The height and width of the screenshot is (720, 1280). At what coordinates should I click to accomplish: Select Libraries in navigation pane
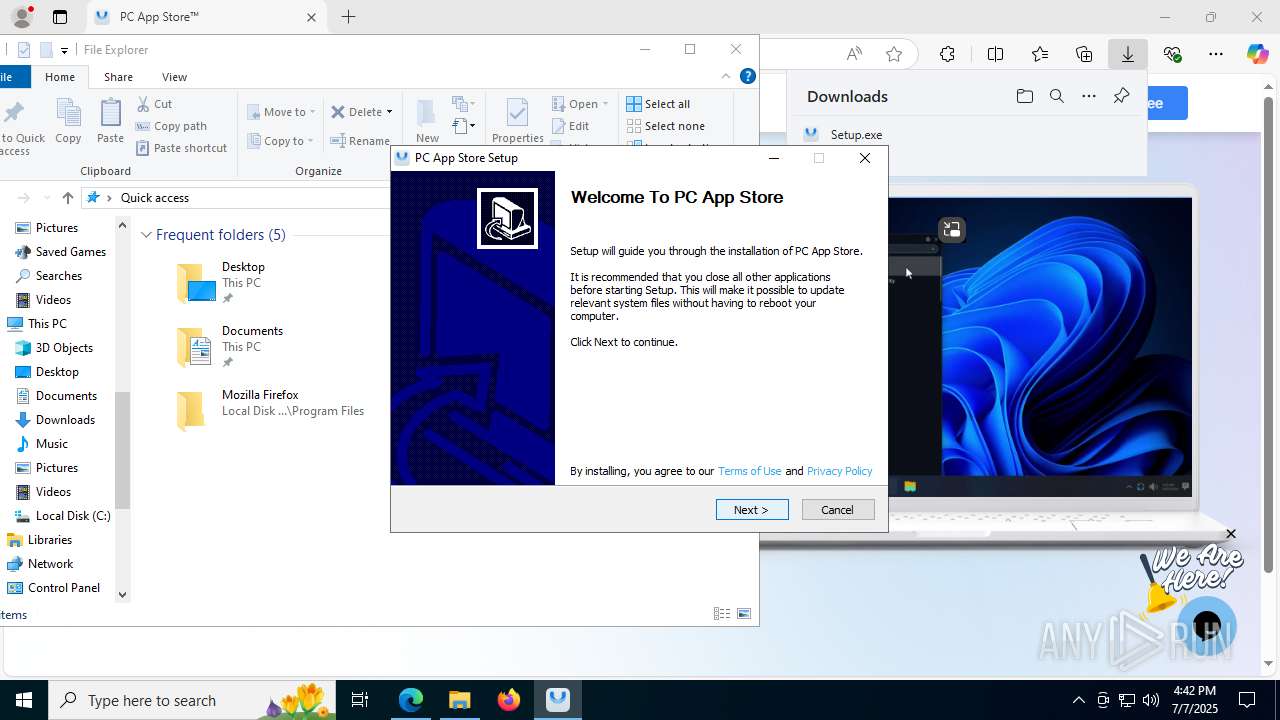pyautogui.click(x=40, y=540)
